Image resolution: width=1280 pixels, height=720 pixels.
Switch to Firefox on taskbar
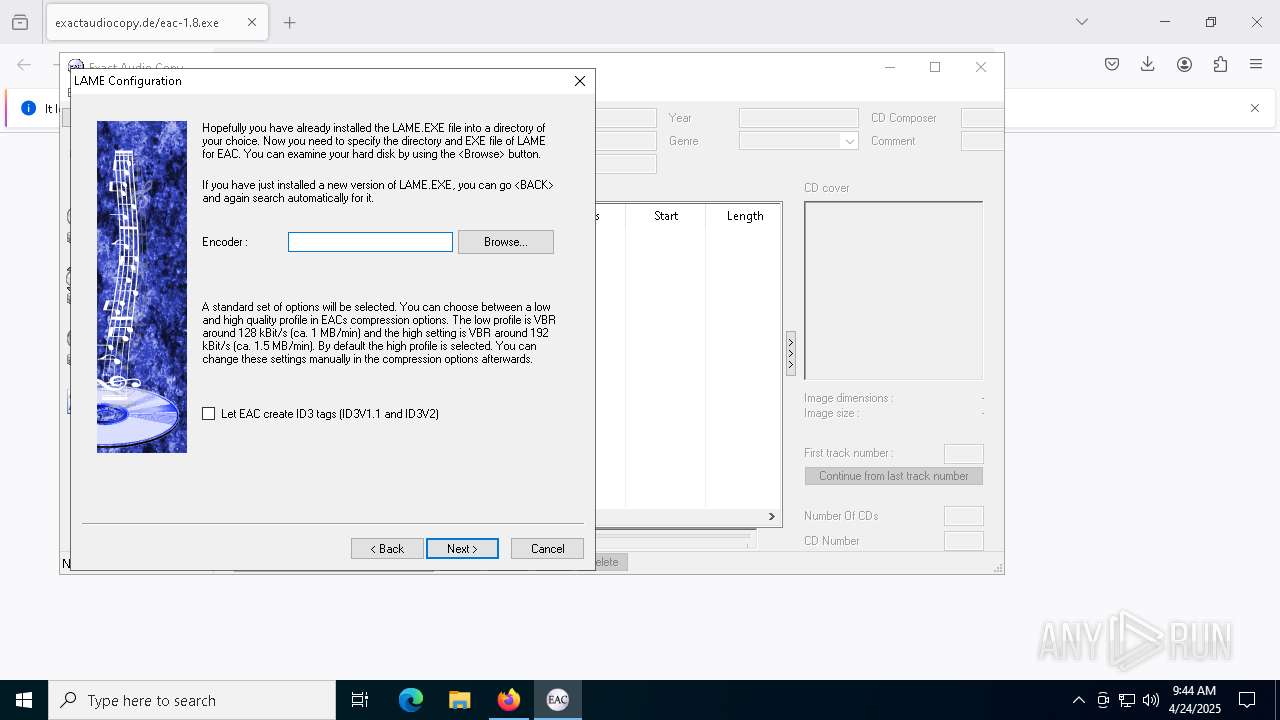[x=509, y=700]
